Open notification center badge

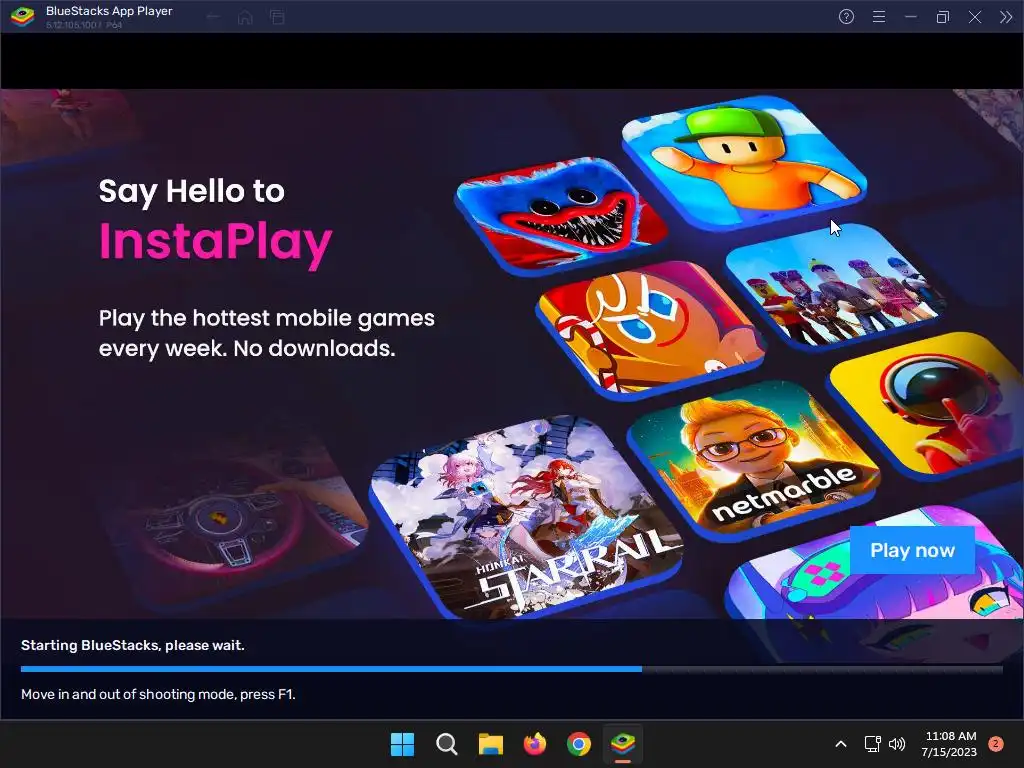[996, 744]
